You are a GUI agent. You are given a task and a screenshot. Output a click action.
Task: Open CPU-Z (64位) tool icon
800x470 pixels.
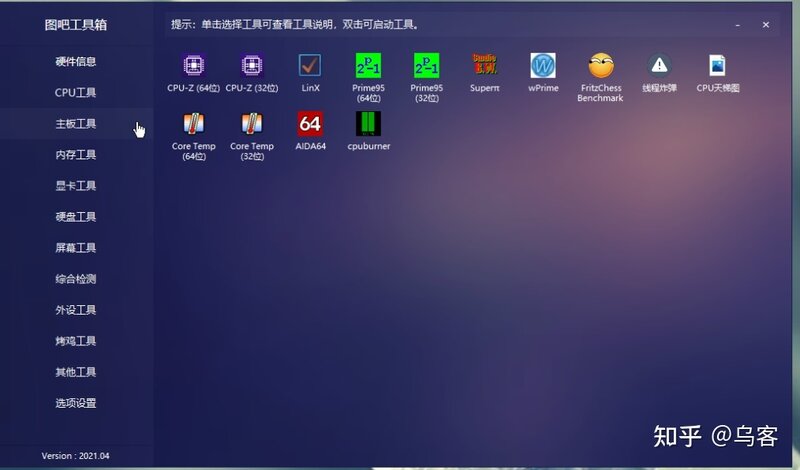[x=193, y=66]
